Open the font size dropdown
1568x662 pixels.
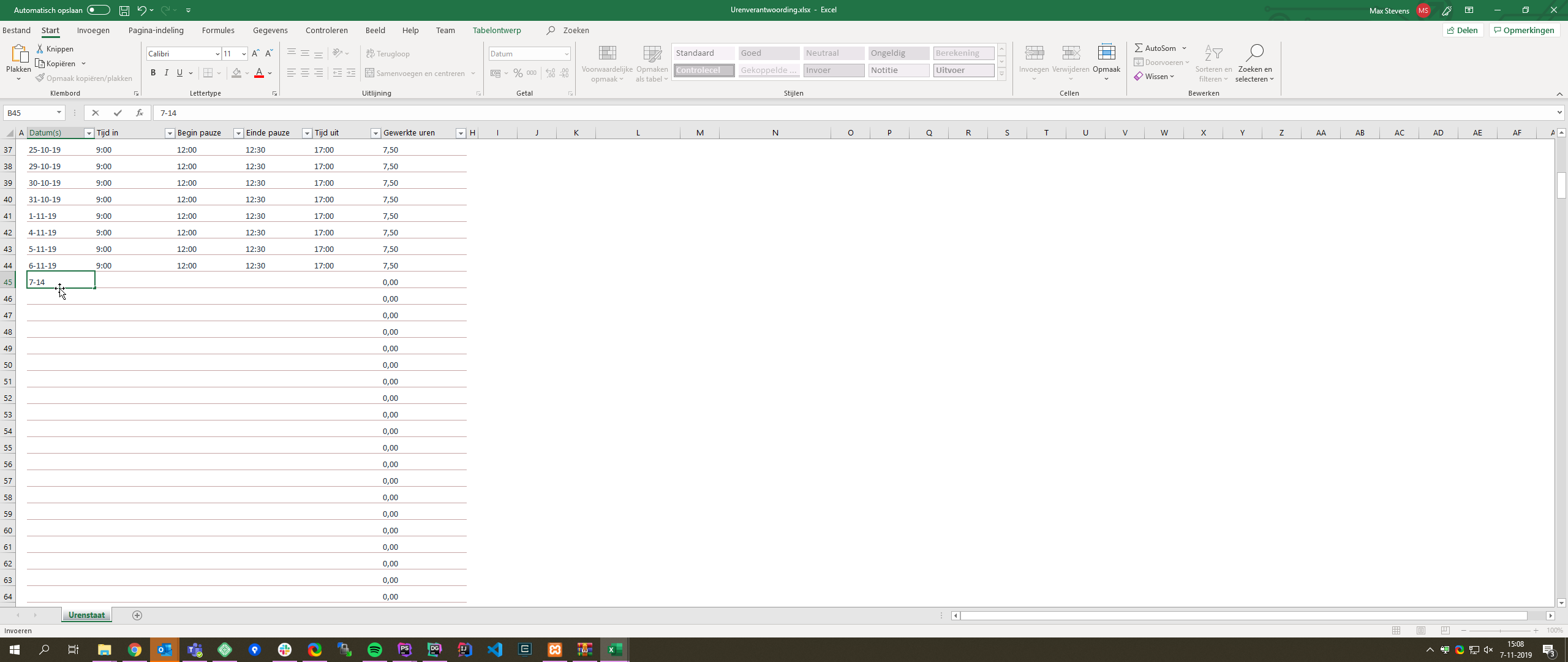[244, 54]
